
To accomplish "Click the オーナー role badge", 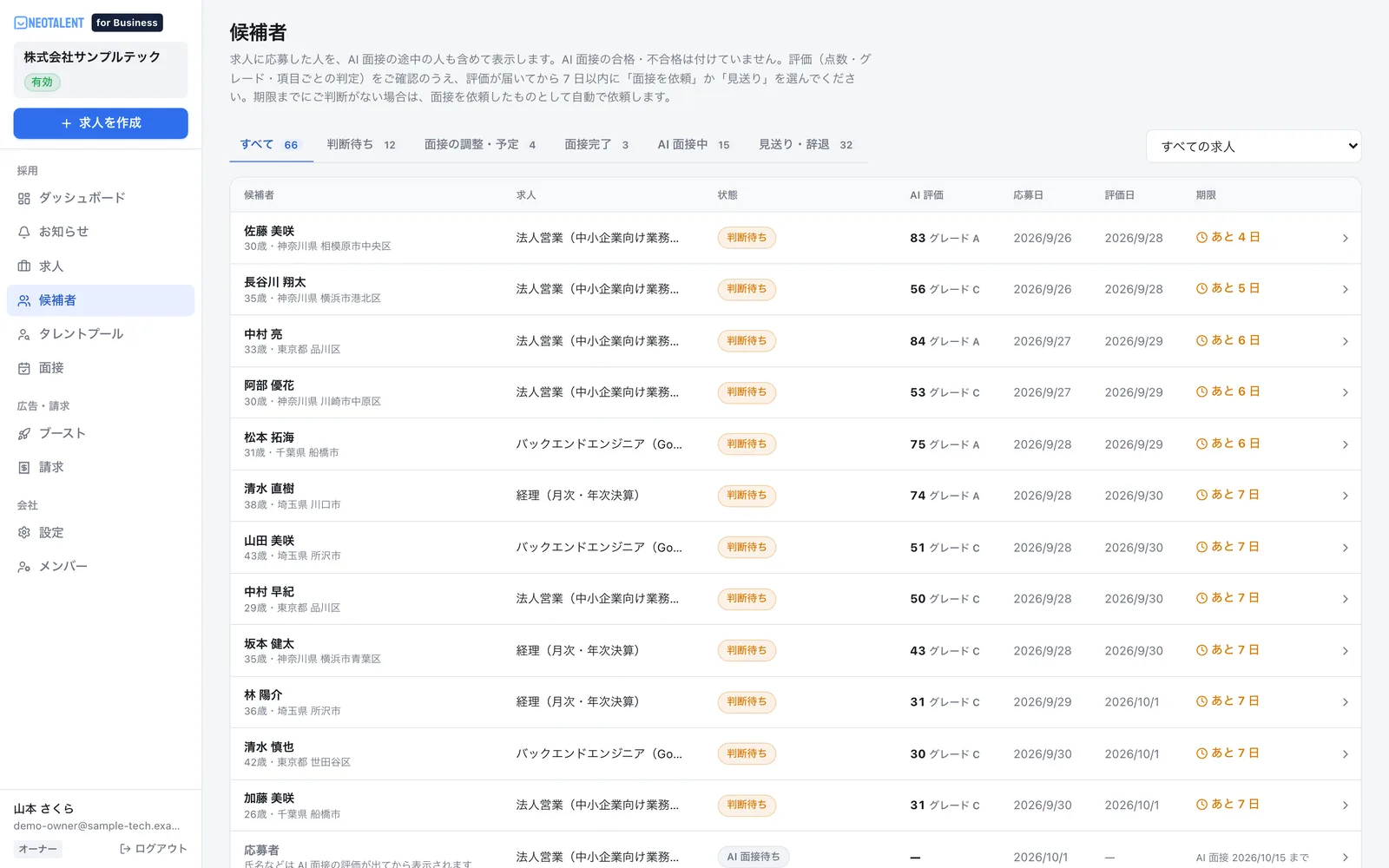I will click(38, 849).
